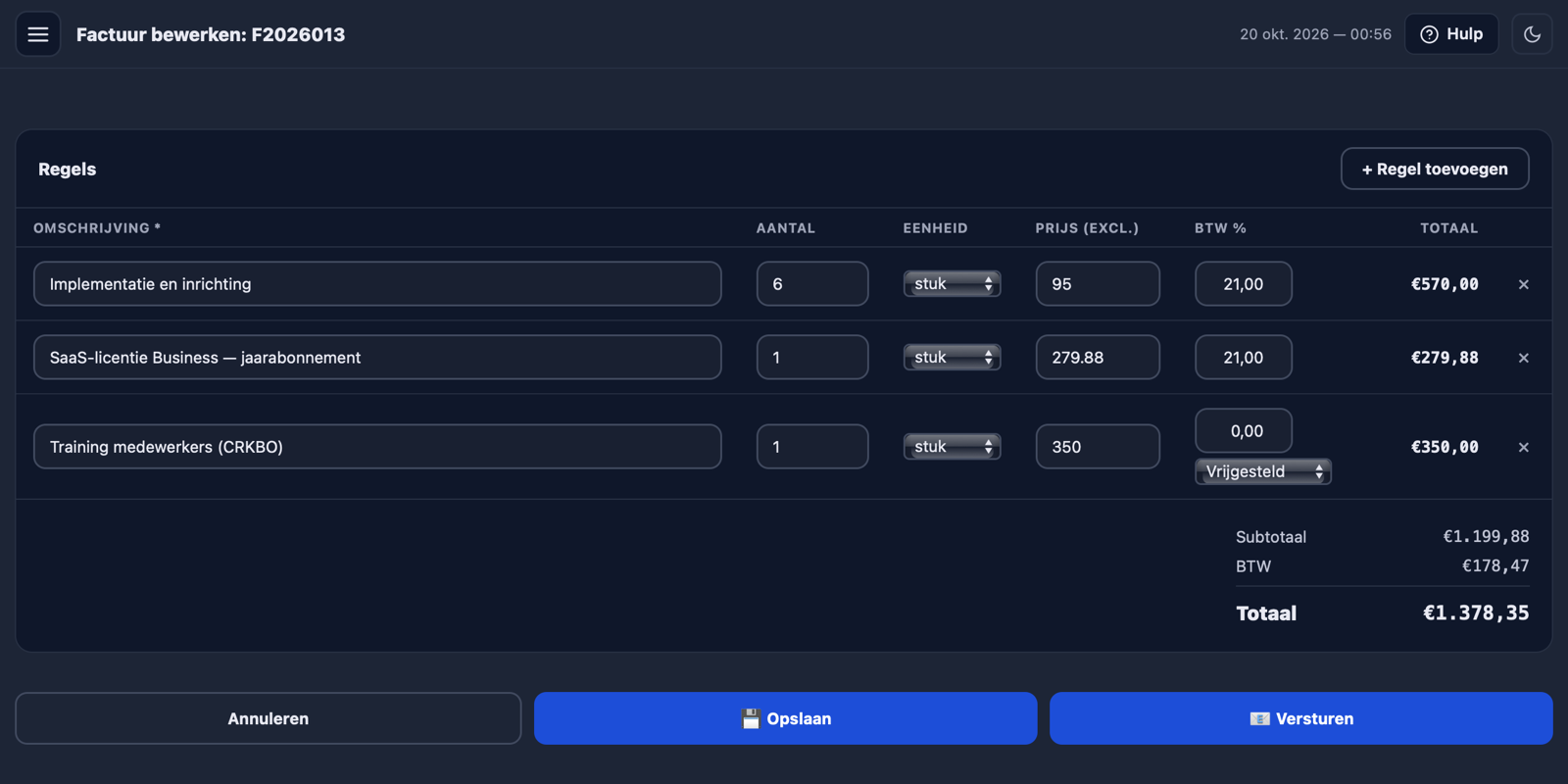Screen dimensions: 1568x784
Task: Remove the Training medewerkers row
Action: (x=1523, y=447)
